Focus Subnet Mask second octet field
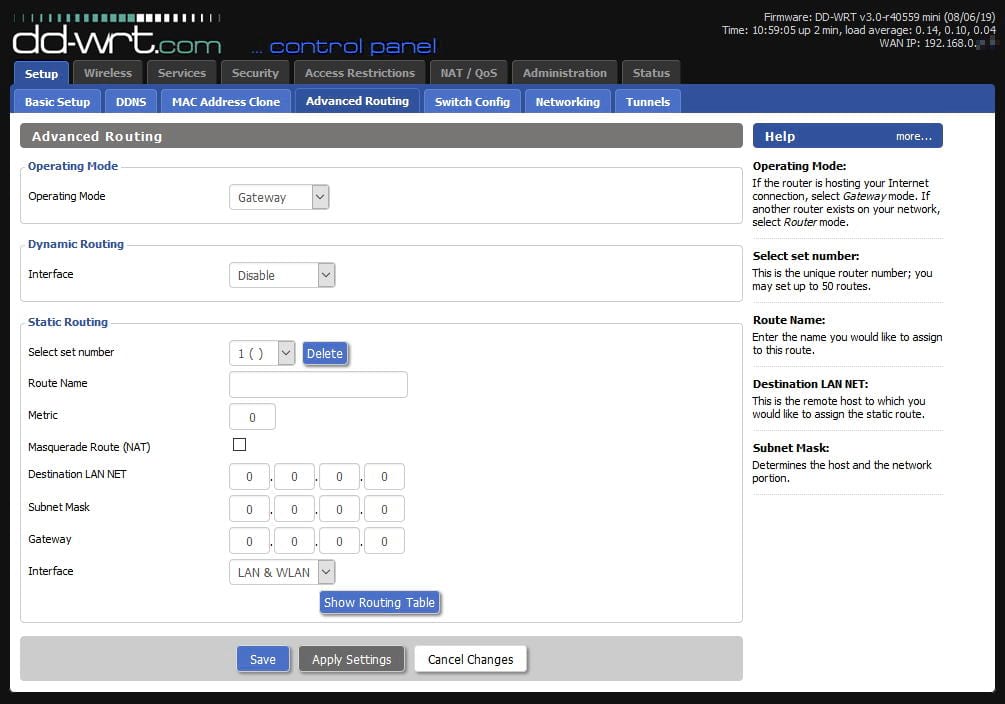 pyautogui.click(x=294, y=509)
